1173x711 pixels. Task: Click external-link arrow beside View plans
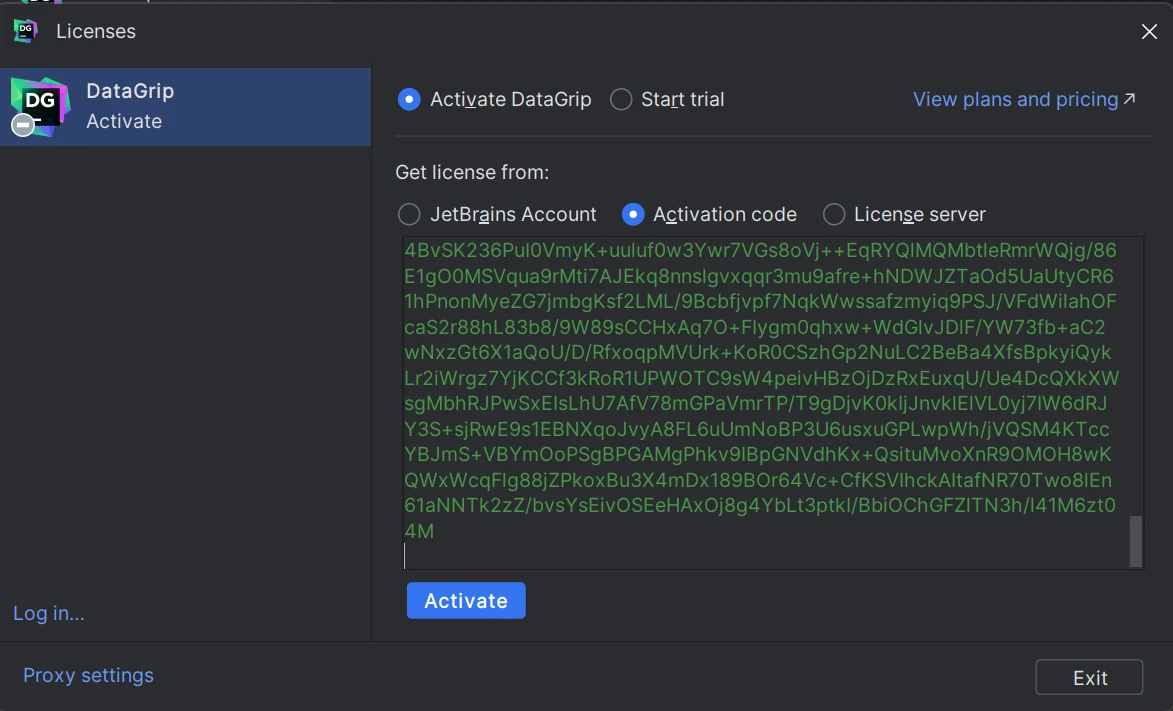(1130, 99)
